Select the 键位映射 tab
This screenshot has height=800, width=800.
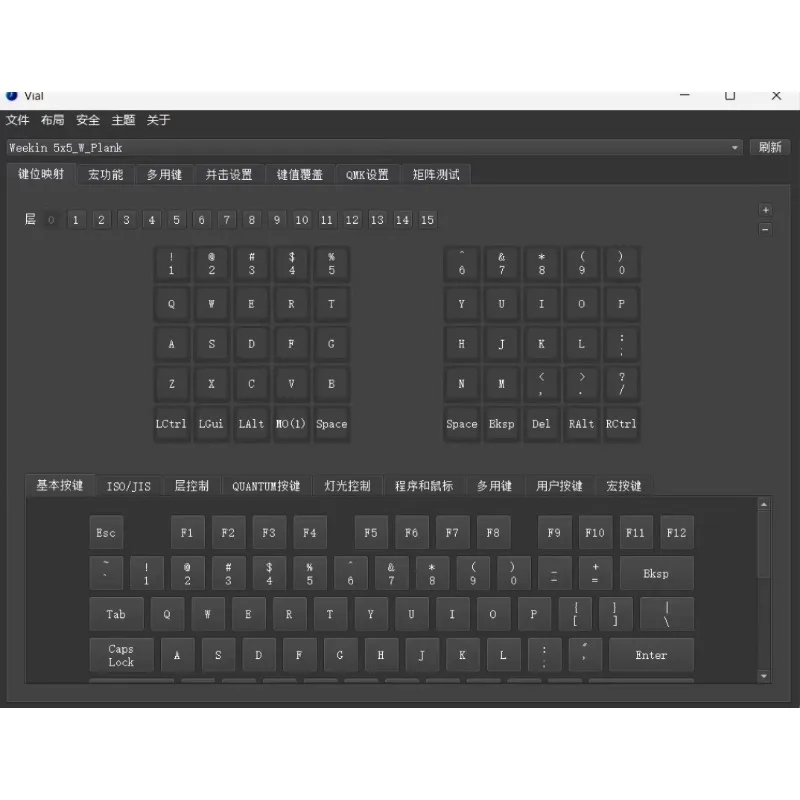(x=41, y=174)
